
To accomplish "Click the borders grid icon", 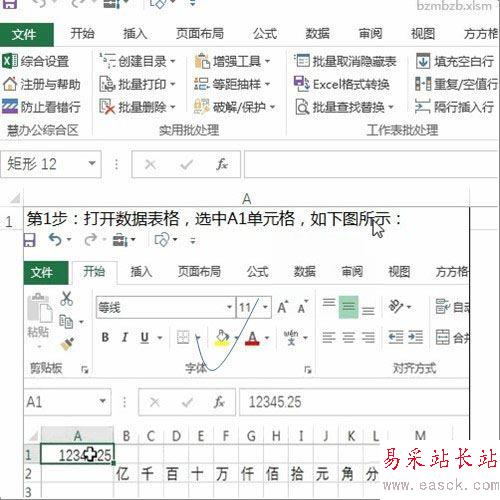I will pos(183,338).
